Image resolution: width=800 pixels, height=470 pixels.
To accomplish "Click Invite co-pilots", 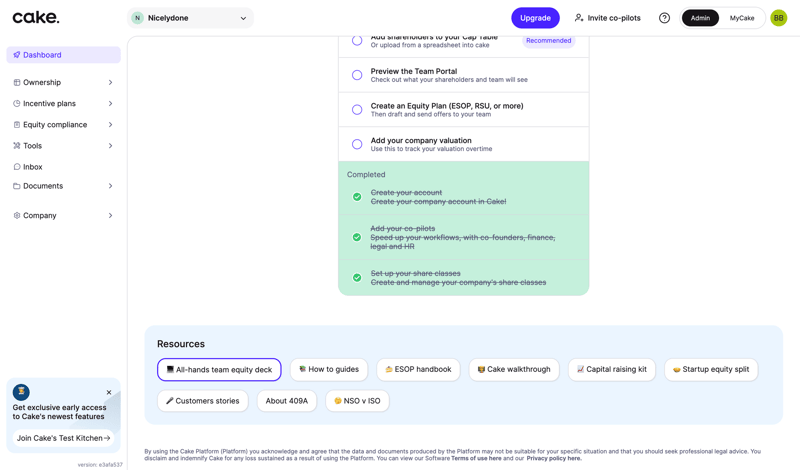I will [607, 18].
